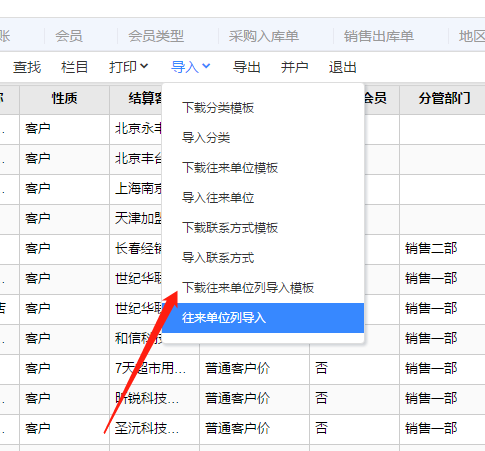This screenshot has width=485, height=451.
Task: Open 栏目 column settings
Action: pyautogui.click(x=74, y=67)
